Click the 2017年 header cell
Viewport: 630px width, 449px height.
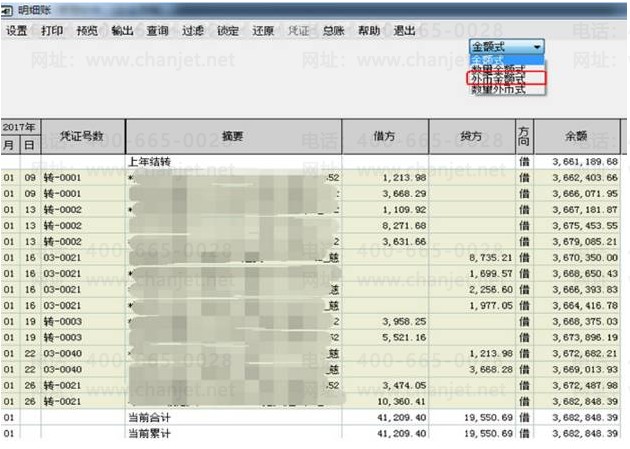pos(20,127)
